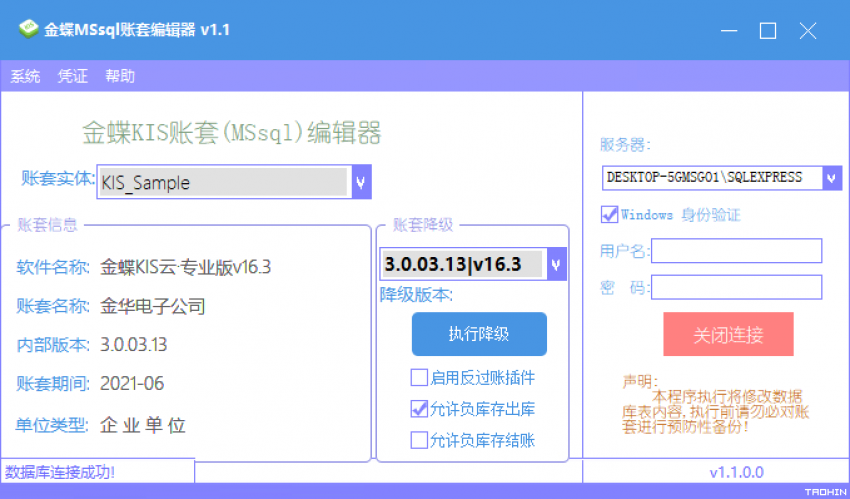This screenshot has width=850, height=499.
Task: Click the 金华电子公司 account name value
Action: (x=153, y=306)
